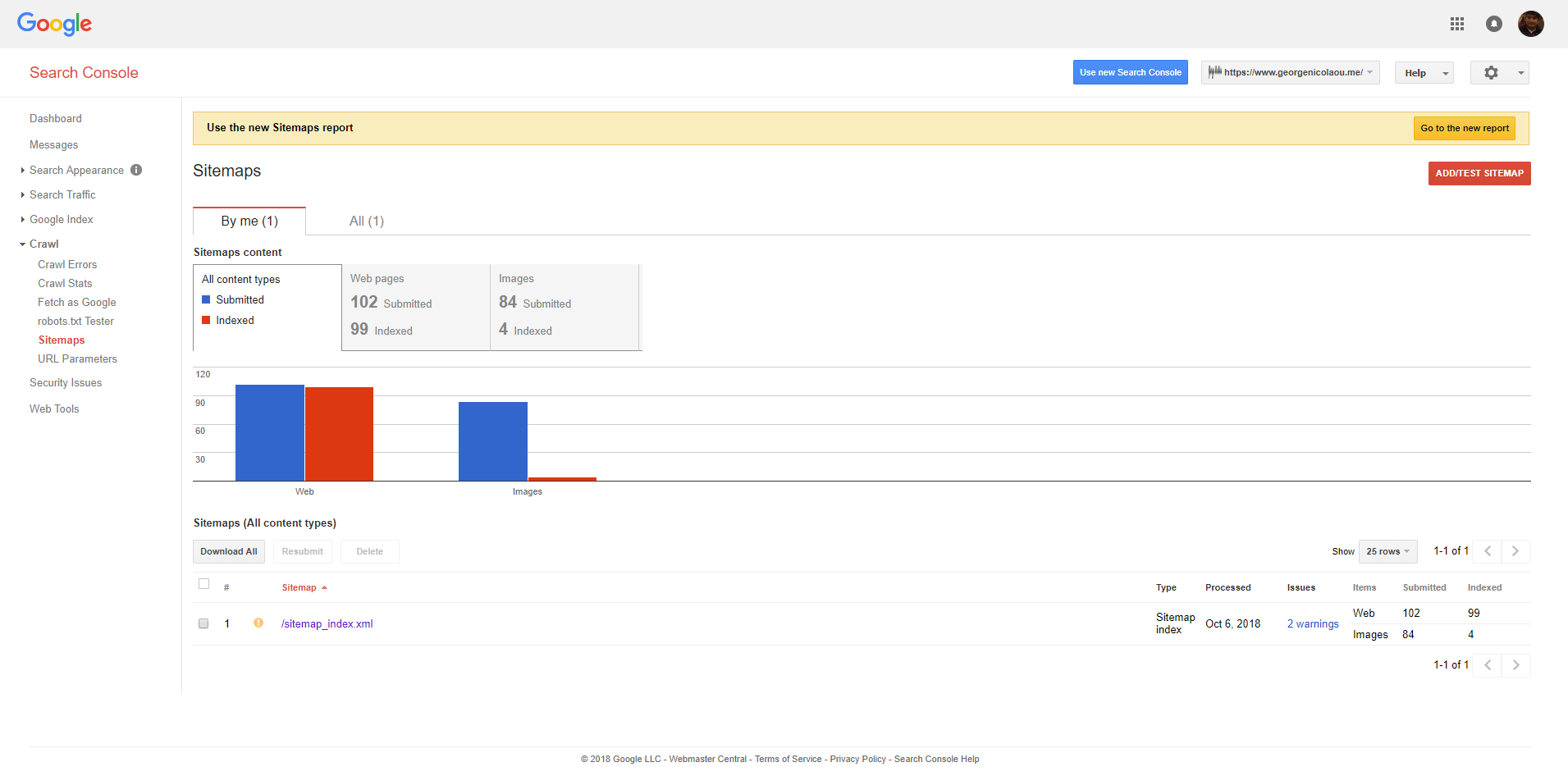Select the Images content box
This screenshot has height=767, width=1568.
pyautogui.click(x=565, y=308)
